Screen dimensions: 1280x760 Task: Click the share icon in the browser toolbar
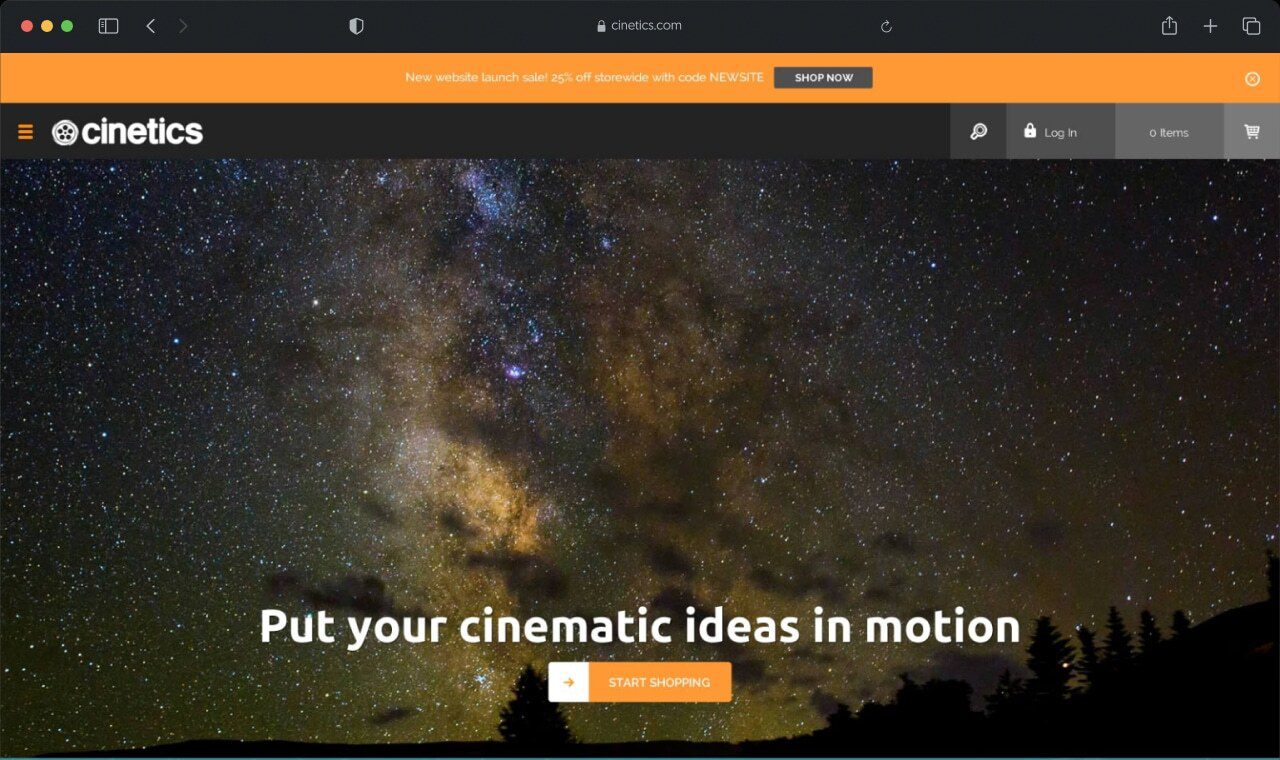click(x=1169, y=26)
